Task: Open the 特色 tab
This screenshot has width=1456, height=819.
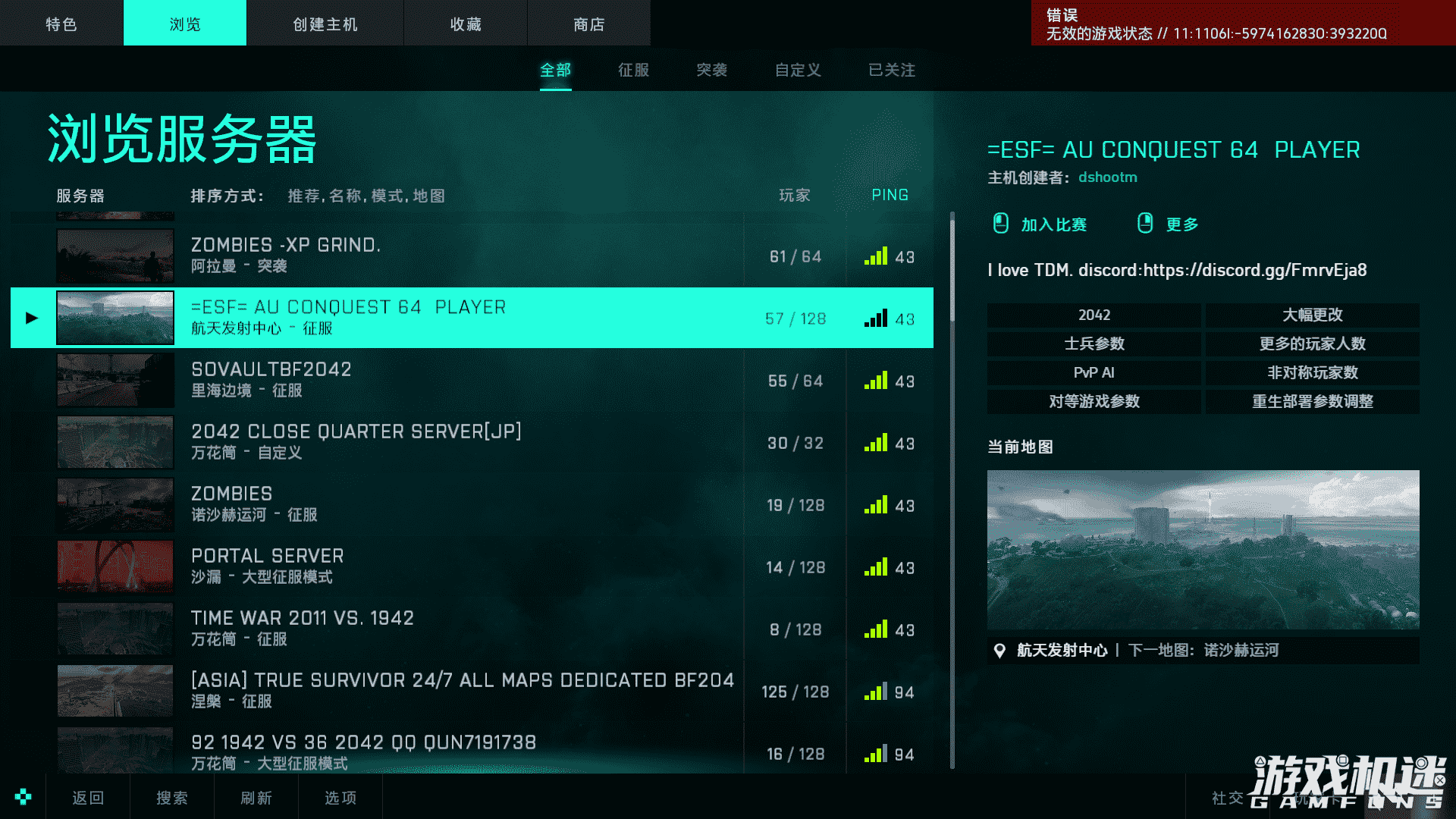Action: (x=61, y=24)
